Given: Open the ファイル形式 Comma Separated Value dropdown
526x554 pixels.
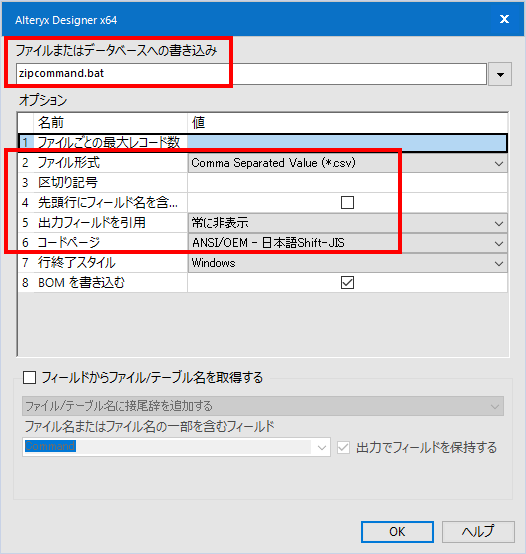Looking at the screenshot, I should (348, 163).
